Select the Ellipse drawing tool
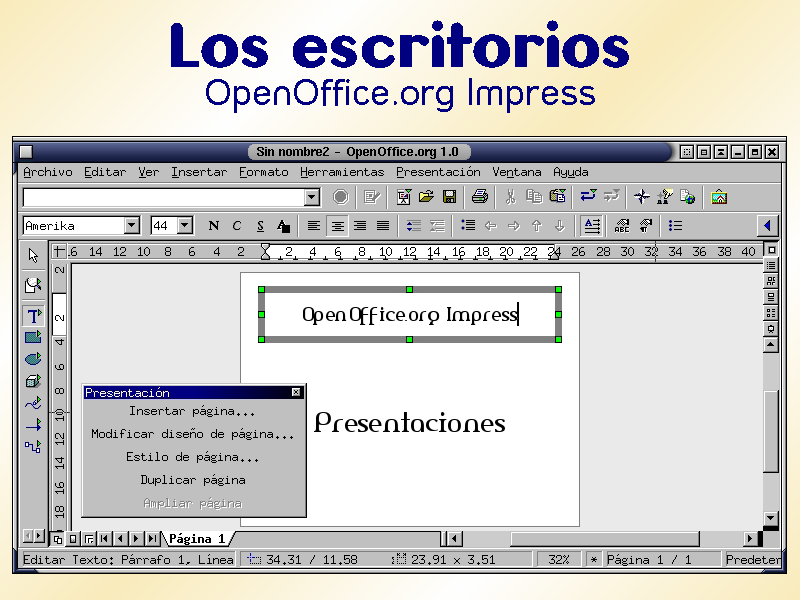The height and width of the screenshot is (600, 800). pyautogui.click(x=33, y=359)
